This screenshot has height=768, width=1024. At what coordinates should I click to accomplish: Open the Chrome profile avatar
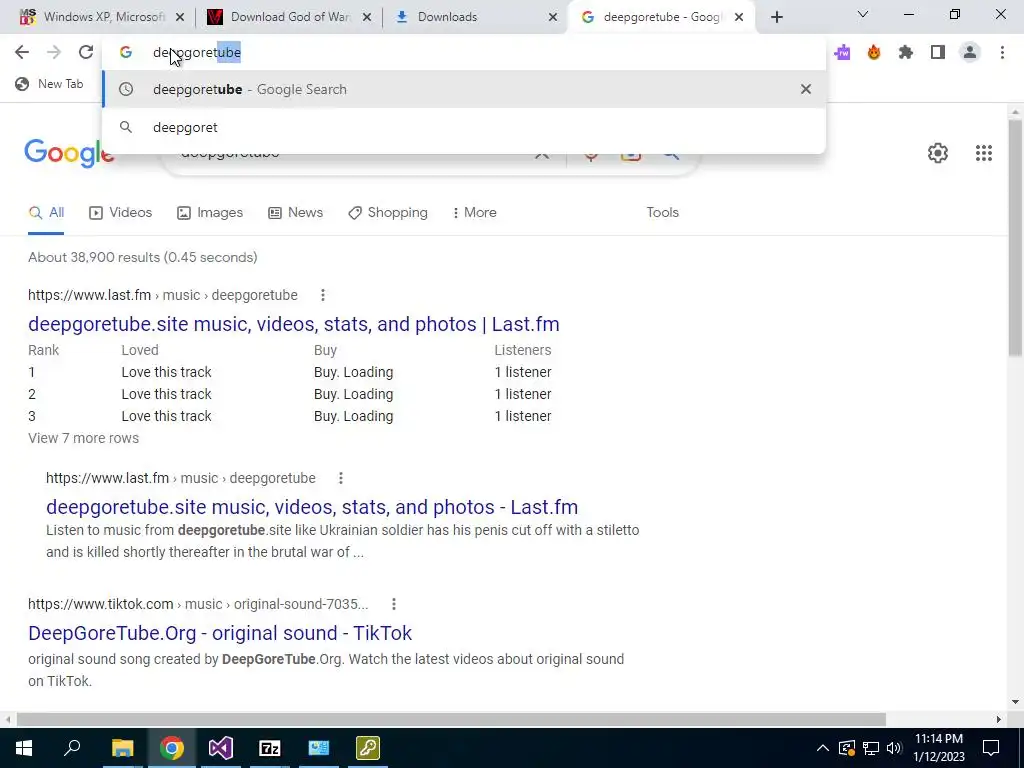(x=970, y=52)
